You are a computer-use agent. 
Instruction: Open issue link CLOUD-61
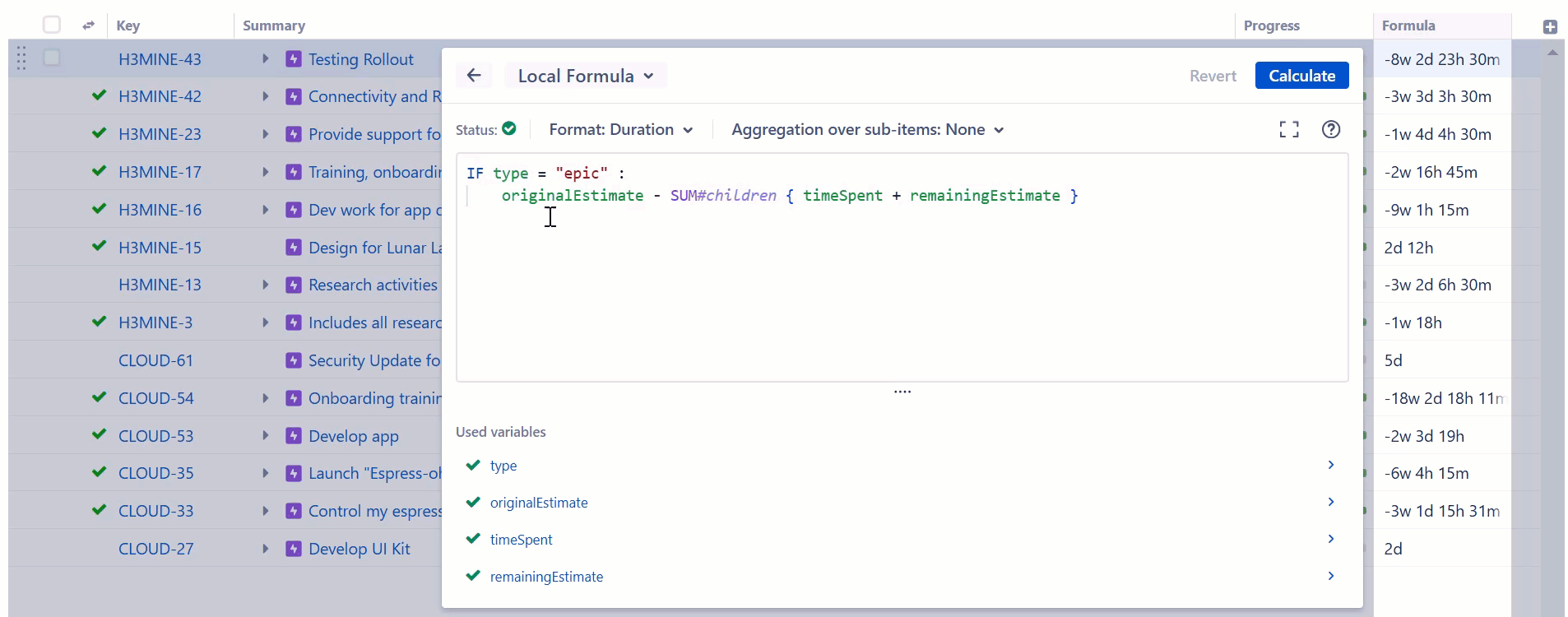[155, 360]
